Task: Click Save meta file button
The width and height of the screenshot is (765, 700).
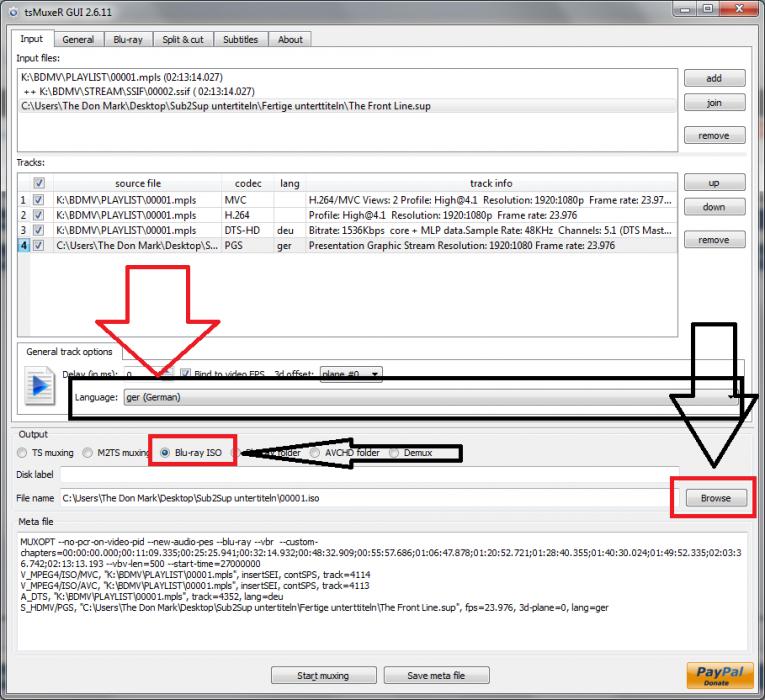Action: click(x=437, y=676)
